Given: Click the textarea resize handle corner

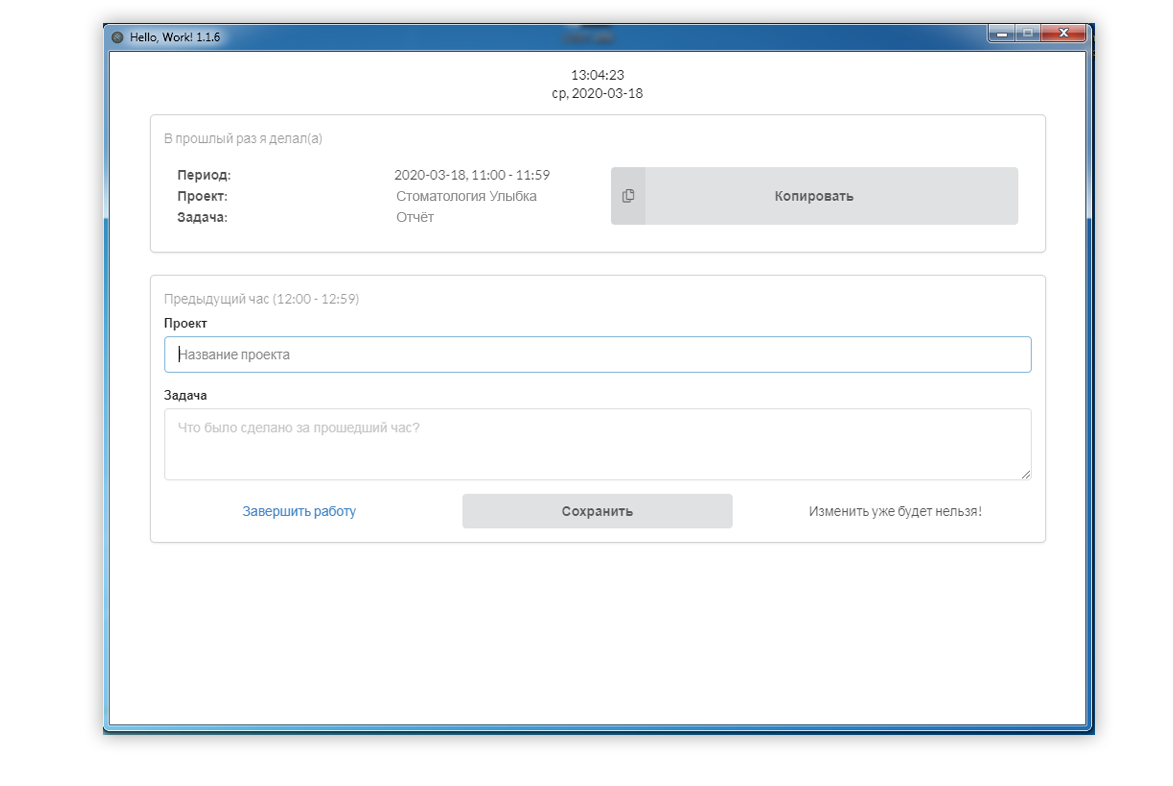Looking at the screenshot, I should [1026, 474].
